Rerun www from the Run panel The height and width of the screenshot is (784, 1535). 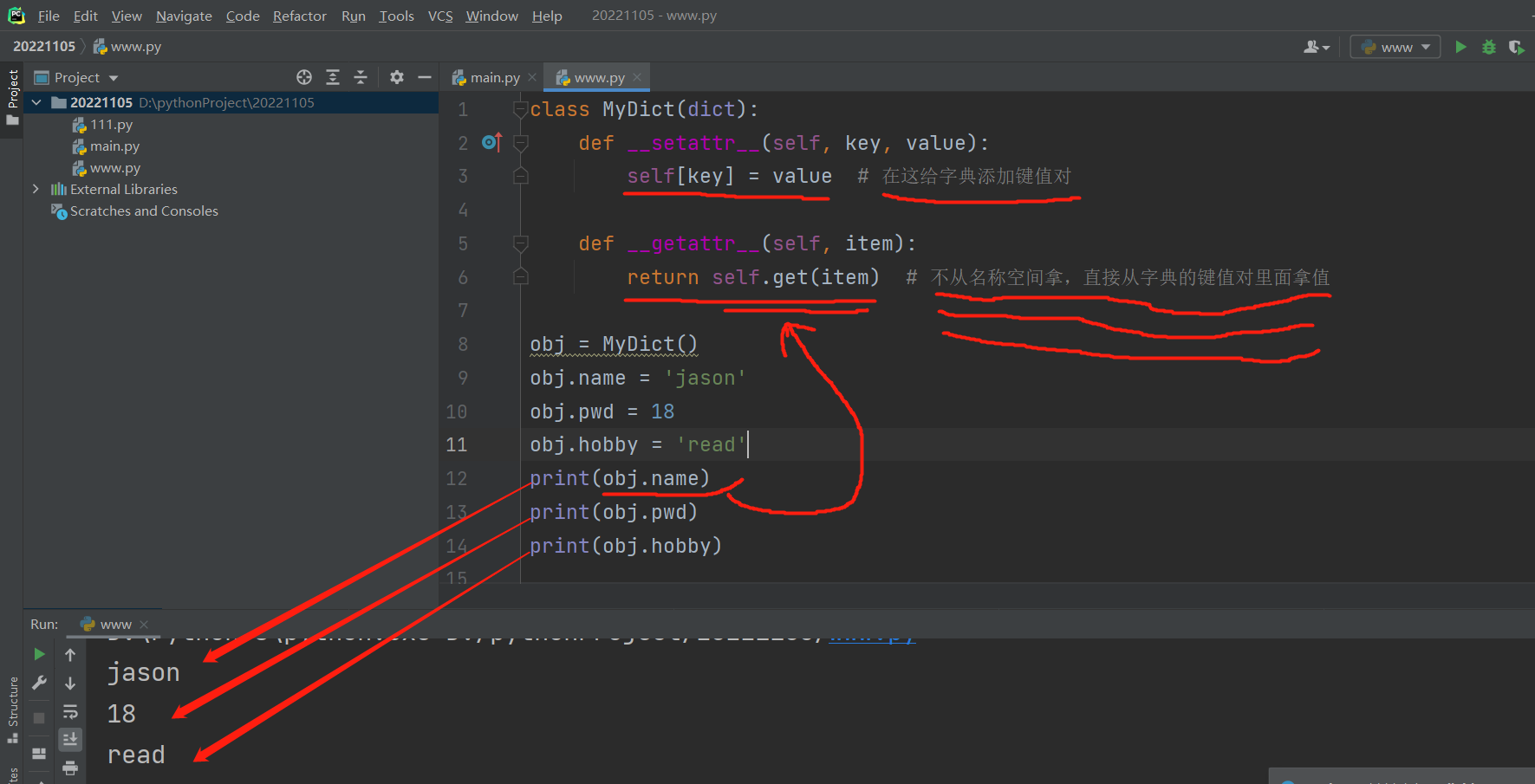39,654
